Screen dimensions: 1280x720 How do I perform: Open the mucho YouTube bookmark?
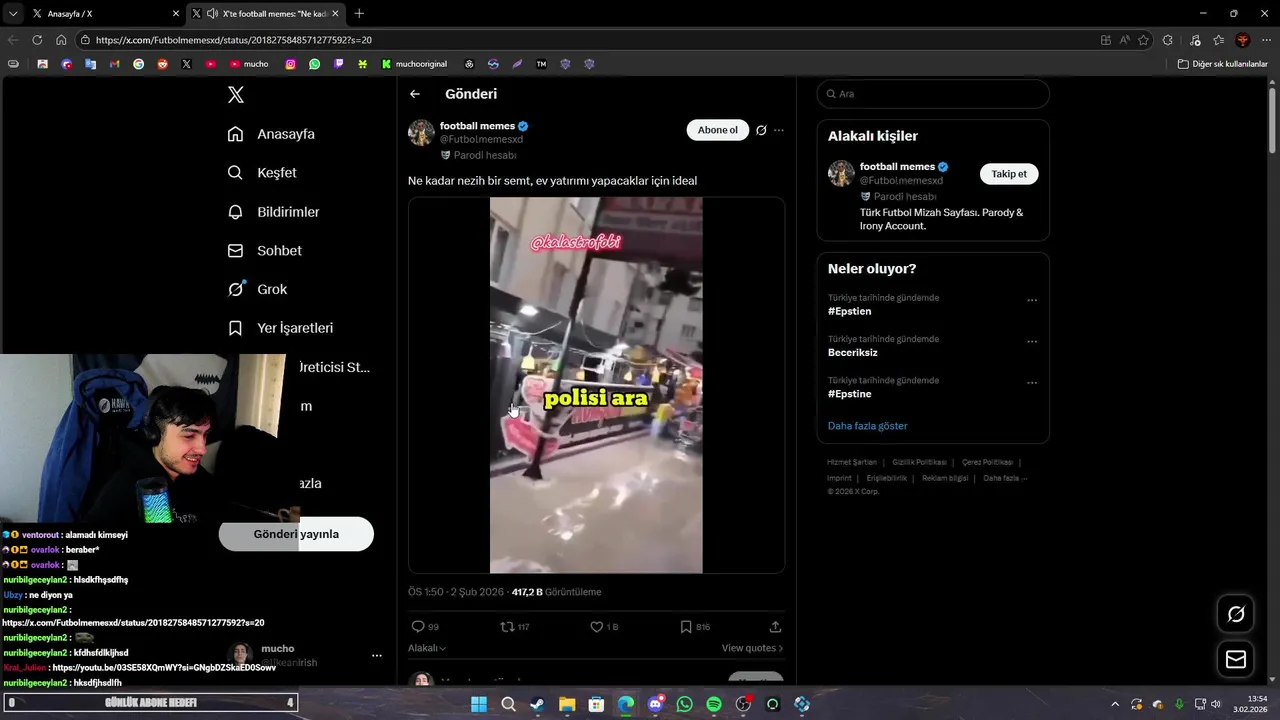[x=249, y=64]
